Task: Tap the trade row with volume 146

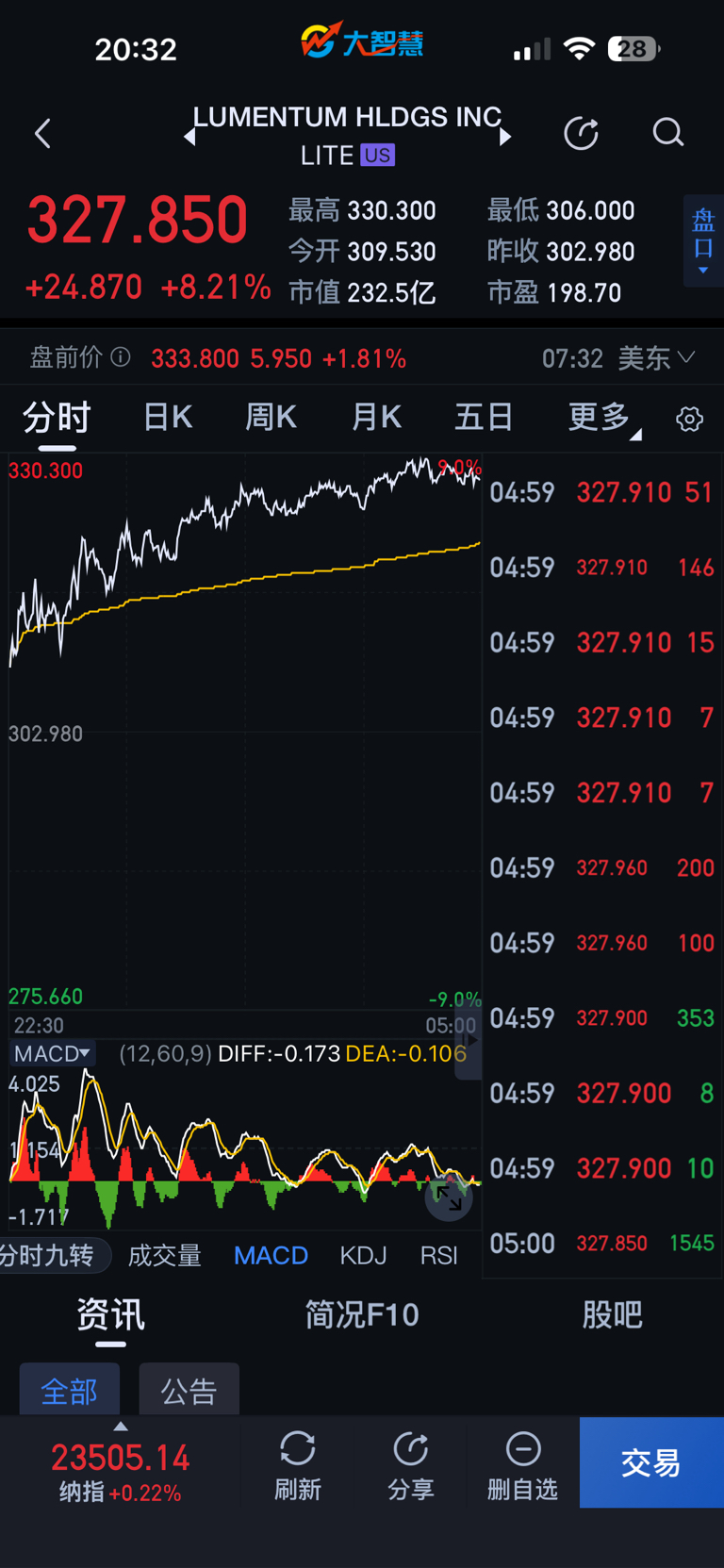Action: click(x=601, y=568)
